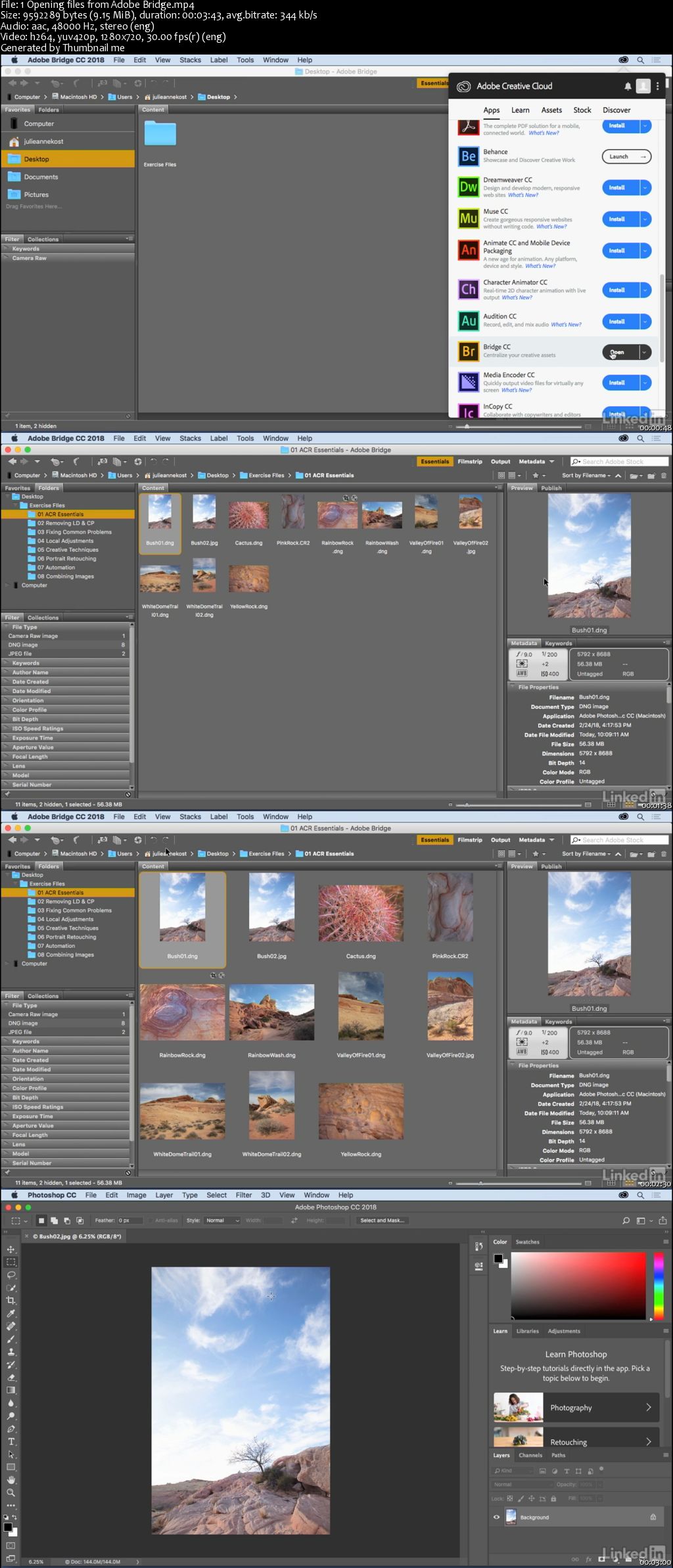Click the Character Animator CC icon

[468, 289]
